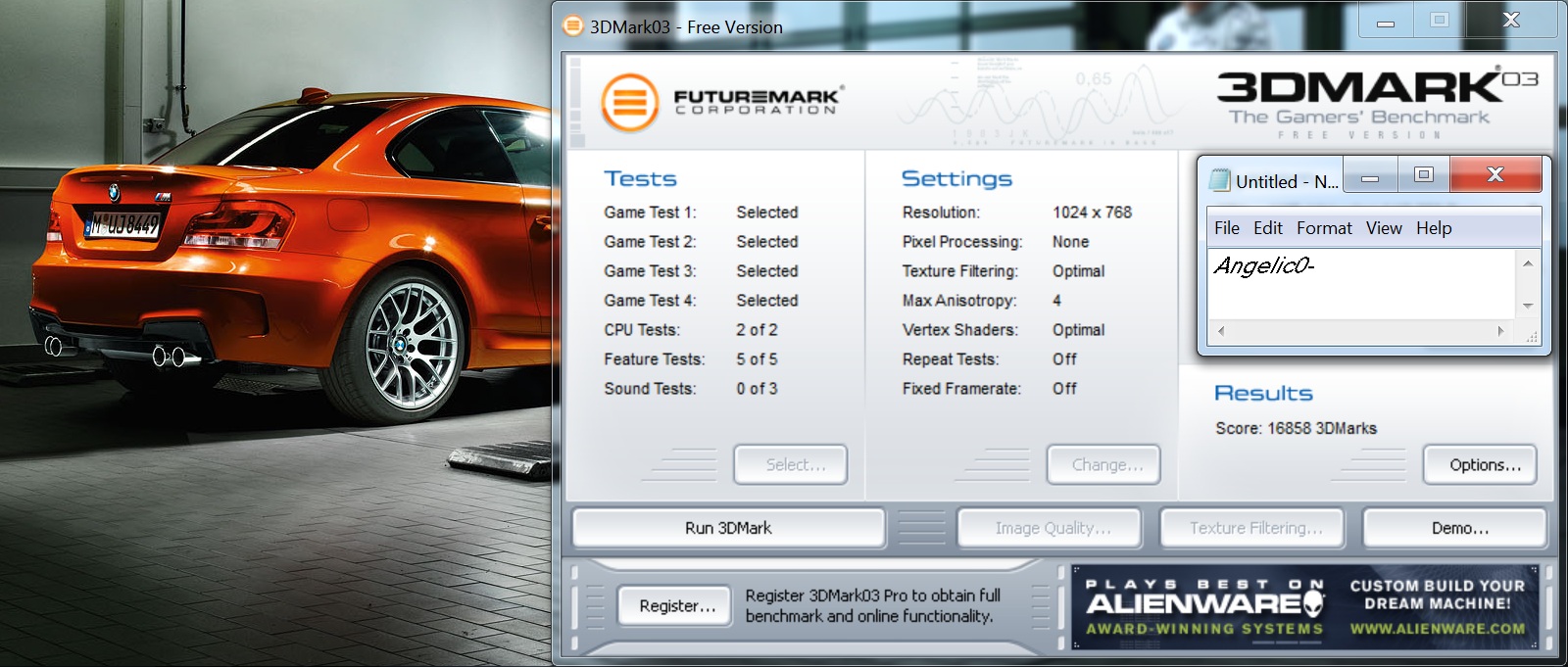1568x667 pixels.
Task: Minimize the Notepad window
Action: [x=1370, y=176]
